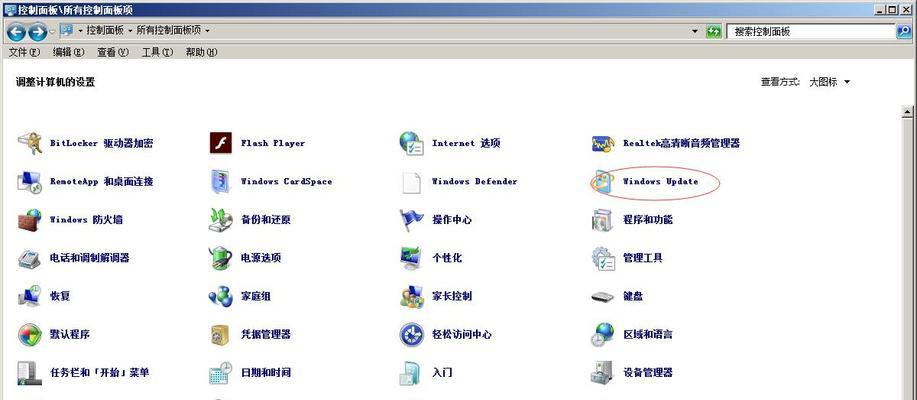Click the vertical scrollbar up arrow

click(x=907, y=112)
